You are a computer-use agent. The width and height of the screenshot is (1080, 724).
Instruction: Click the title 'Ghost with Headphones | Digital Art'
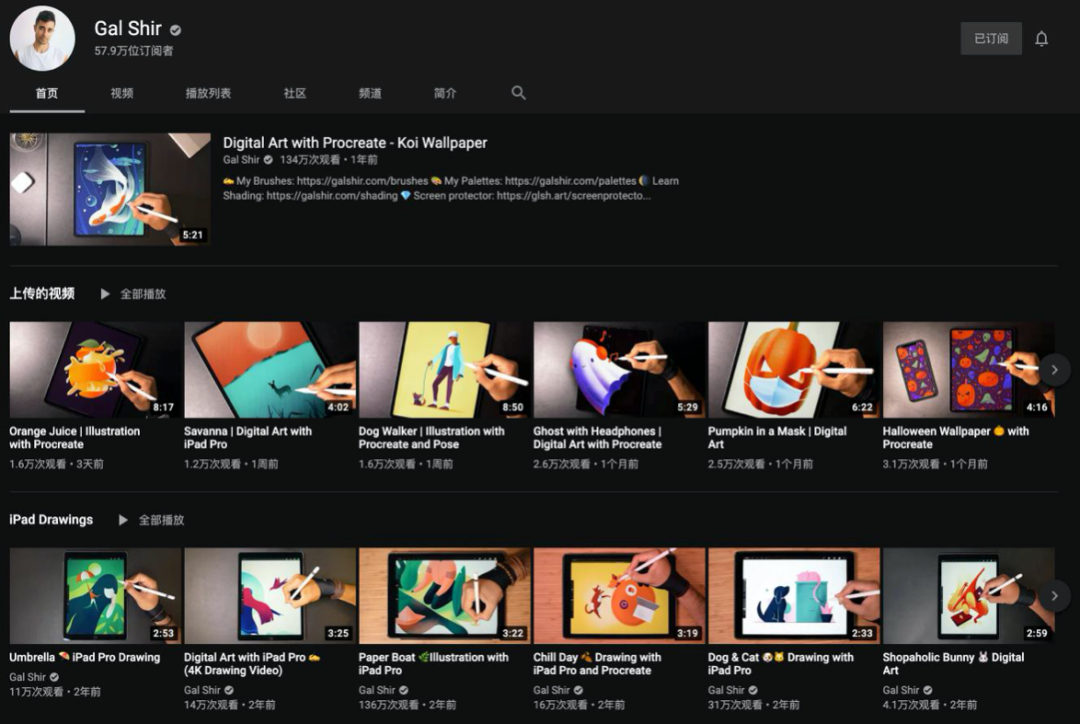point(597,437)
